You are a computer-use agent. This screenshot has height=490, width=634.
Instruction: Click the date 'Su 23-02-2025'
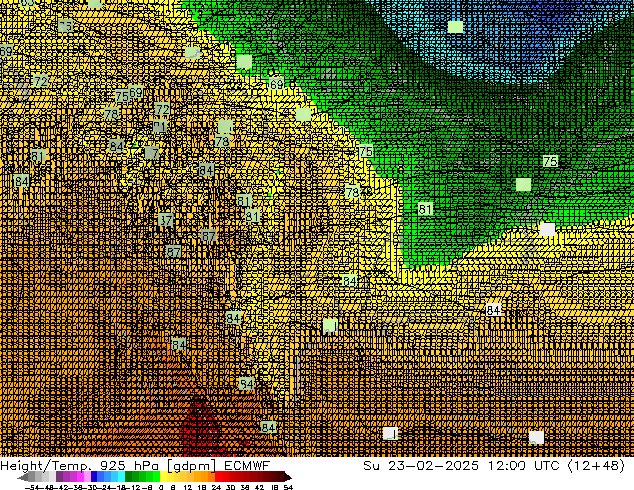click(x=421, y=465)
